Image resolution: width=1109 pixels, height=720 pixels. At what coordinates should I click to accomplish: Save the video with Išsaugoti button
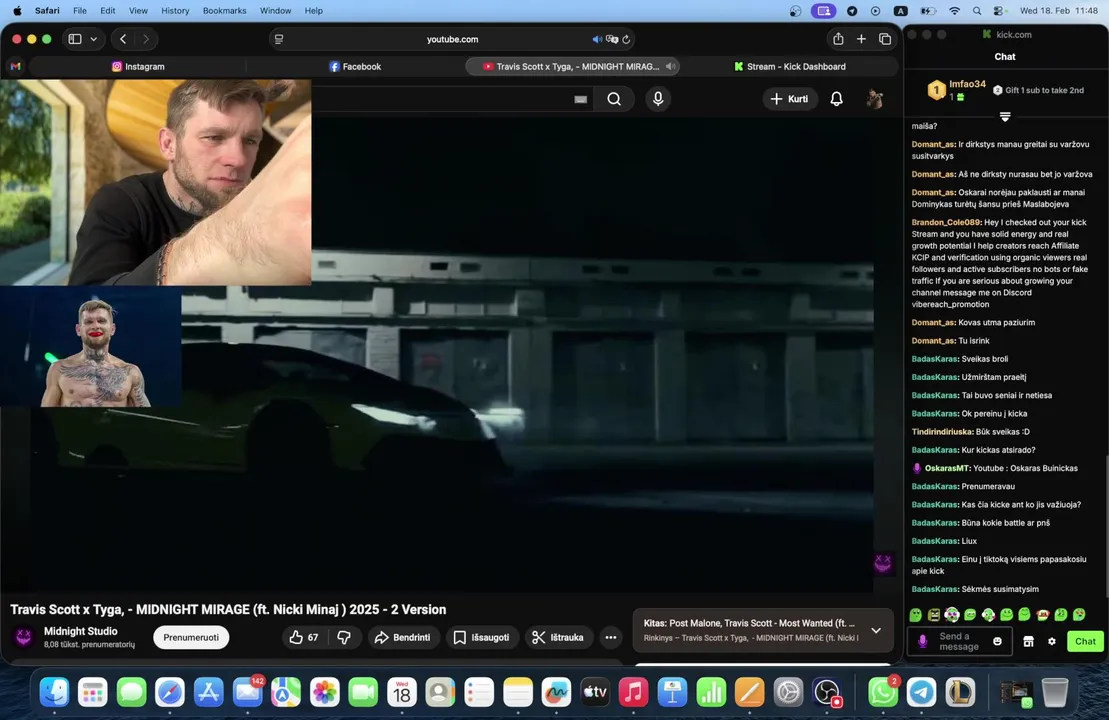click(482, 637)
